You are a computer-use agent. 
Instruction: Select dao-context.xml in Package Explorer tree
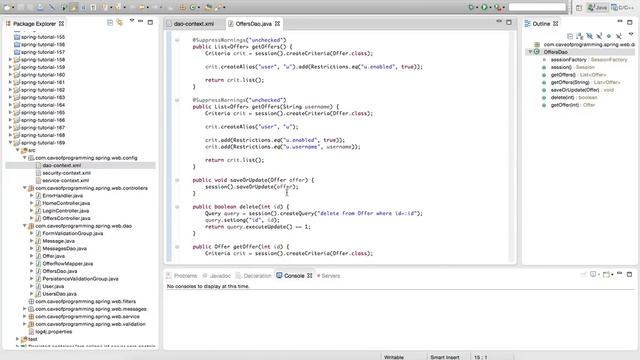tap(62, 165)
